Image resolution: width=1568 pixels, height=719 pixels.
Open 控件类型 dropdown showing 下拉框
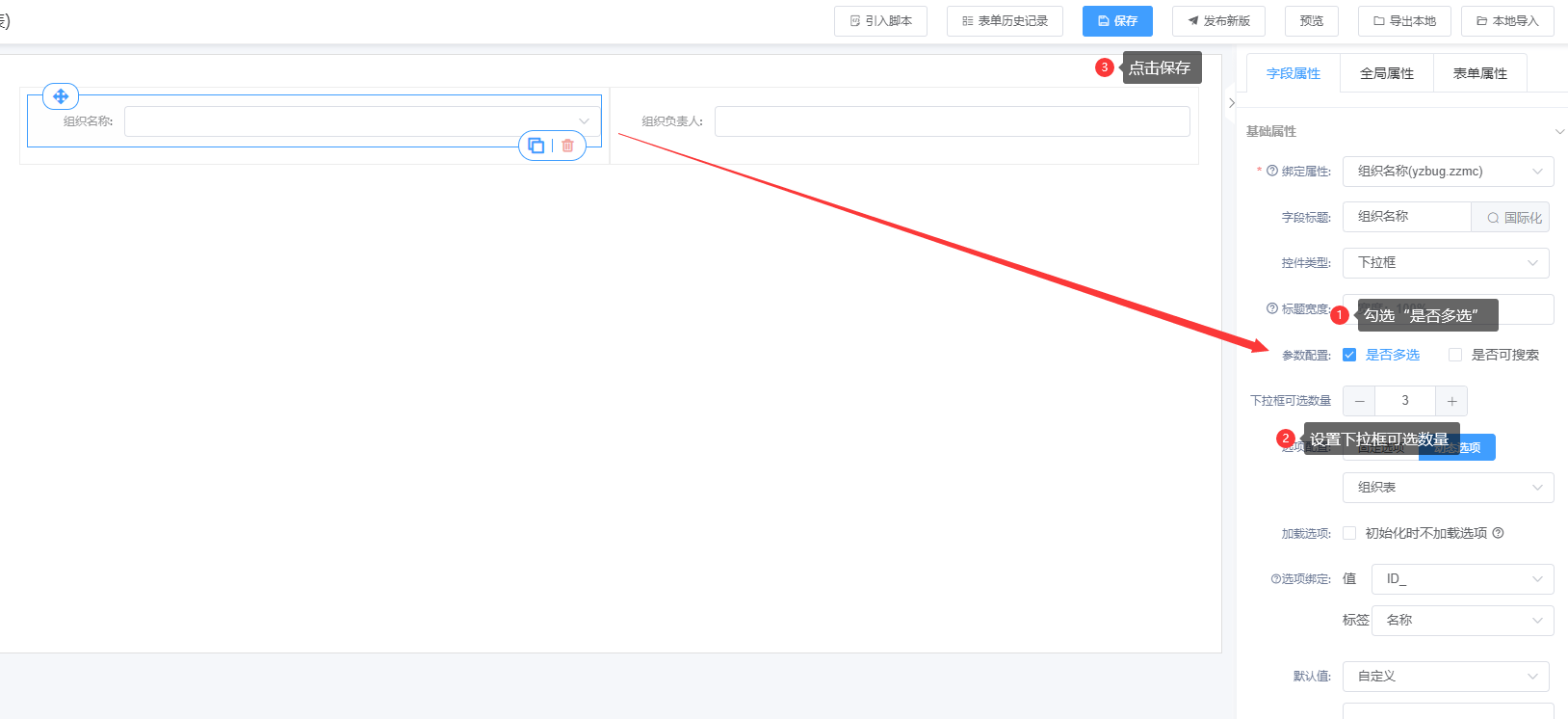coord(1446,263)
